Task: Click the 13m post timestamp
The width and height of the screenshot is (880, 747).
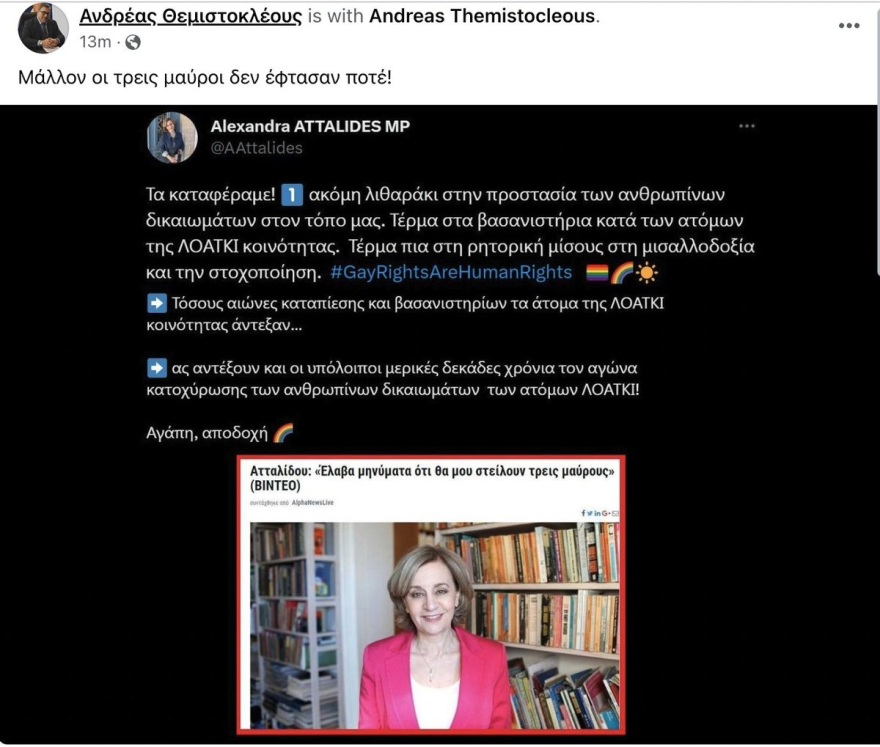Action: tap(95, 42)
